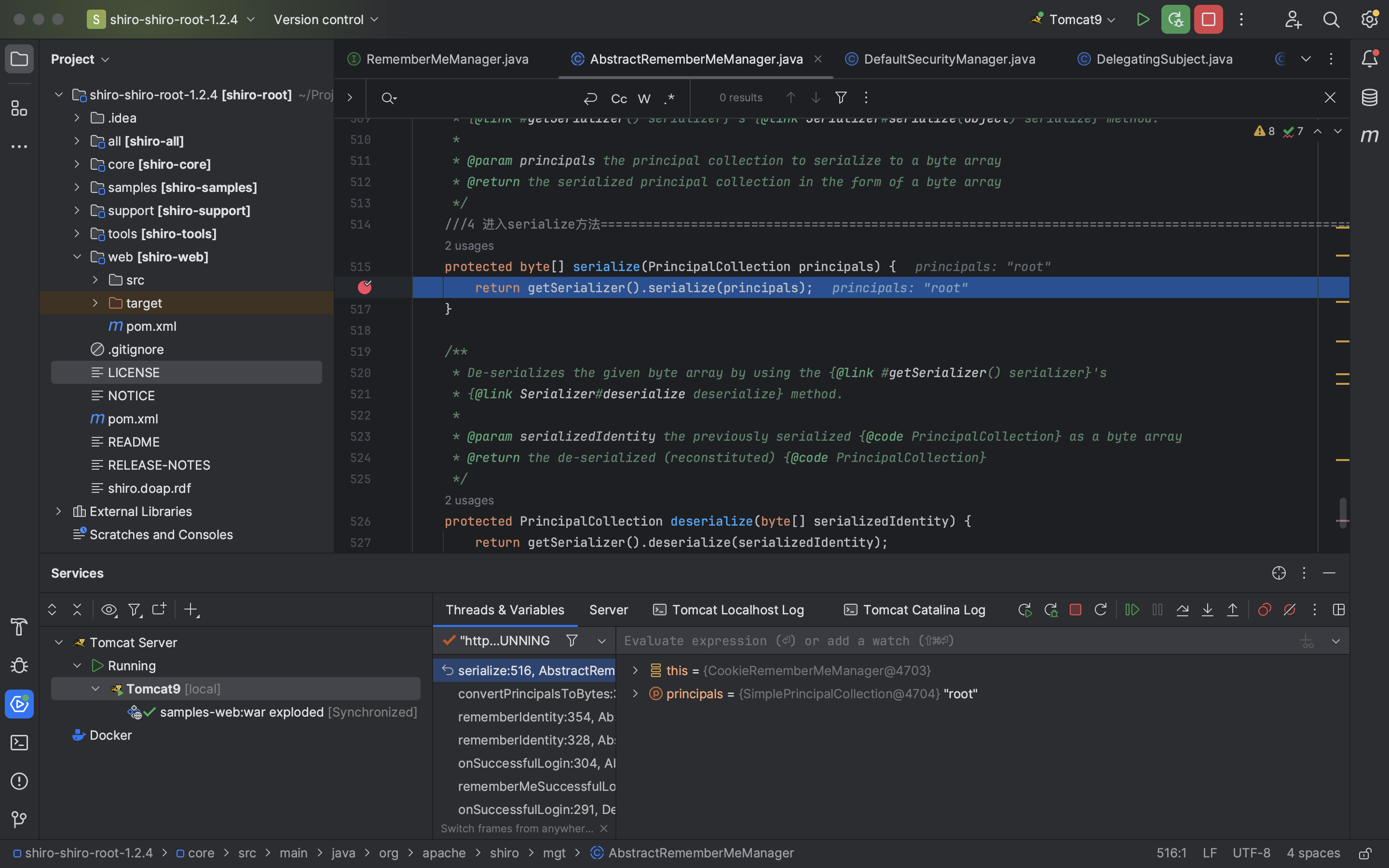The width and height of the screenshot is (1389, 868).
Task: Click the find bar search input field
Action: (x=488, y=98)
